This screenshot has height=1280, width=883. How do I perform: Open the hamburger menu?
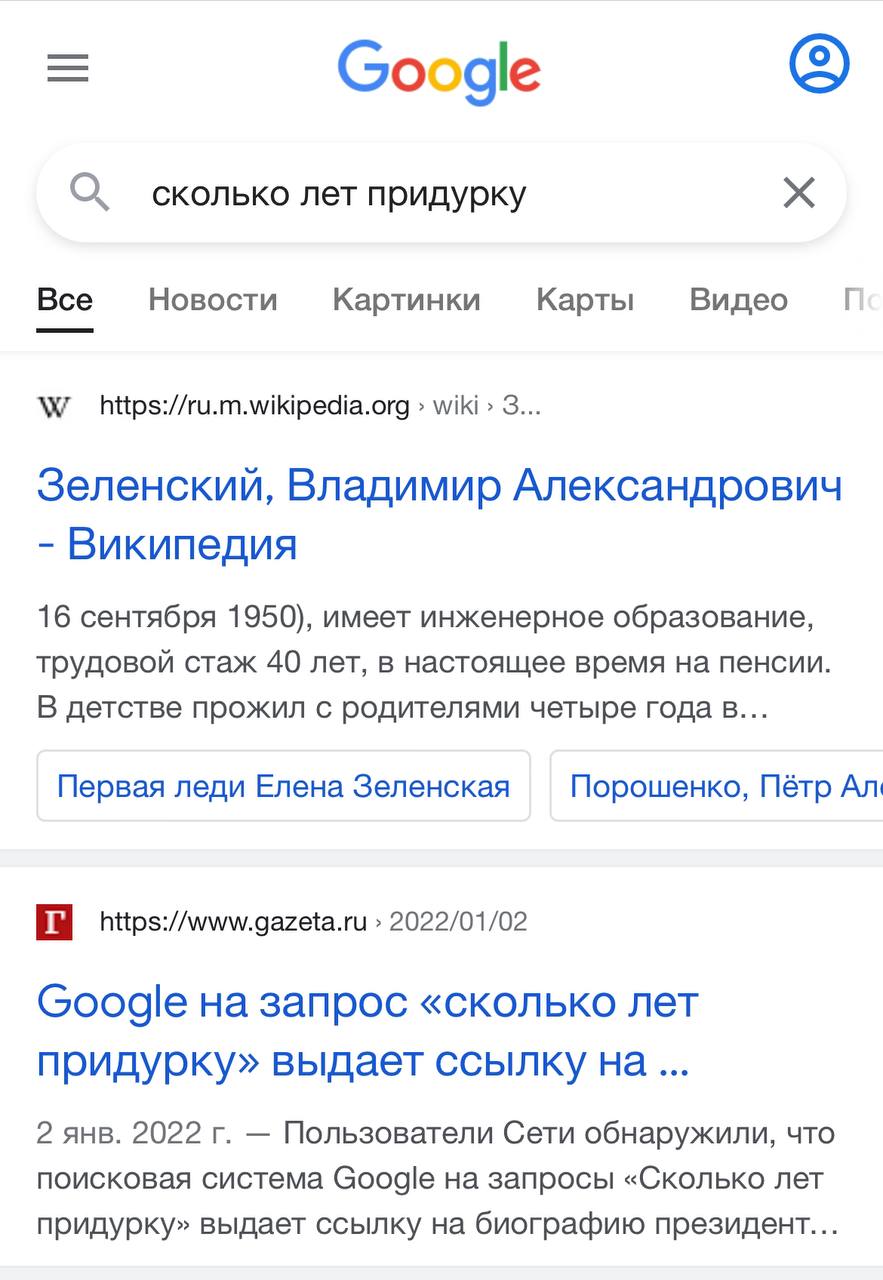[68, 68]
